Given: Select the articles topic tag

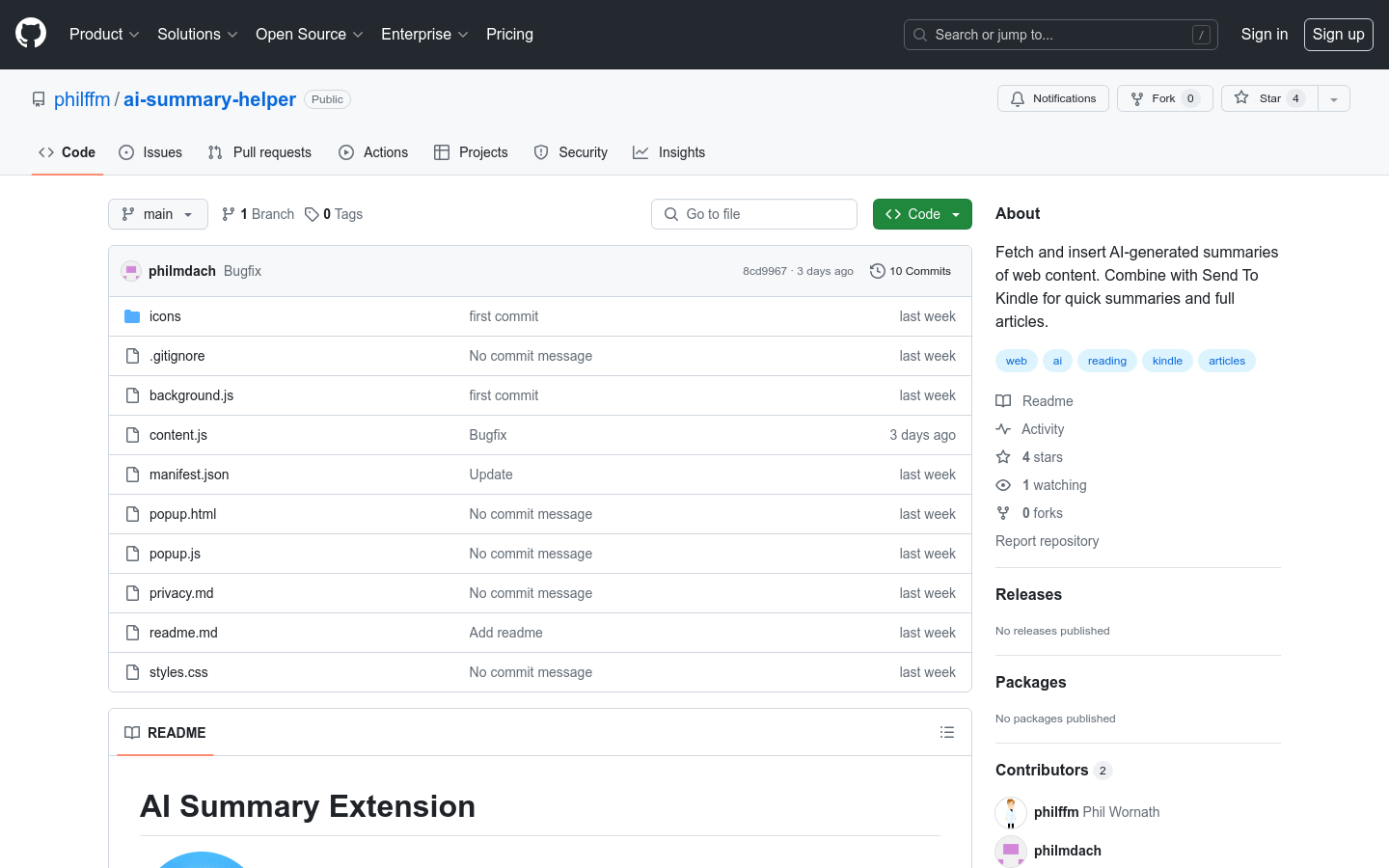Looking at the screenshot, I should [1227, 361].
